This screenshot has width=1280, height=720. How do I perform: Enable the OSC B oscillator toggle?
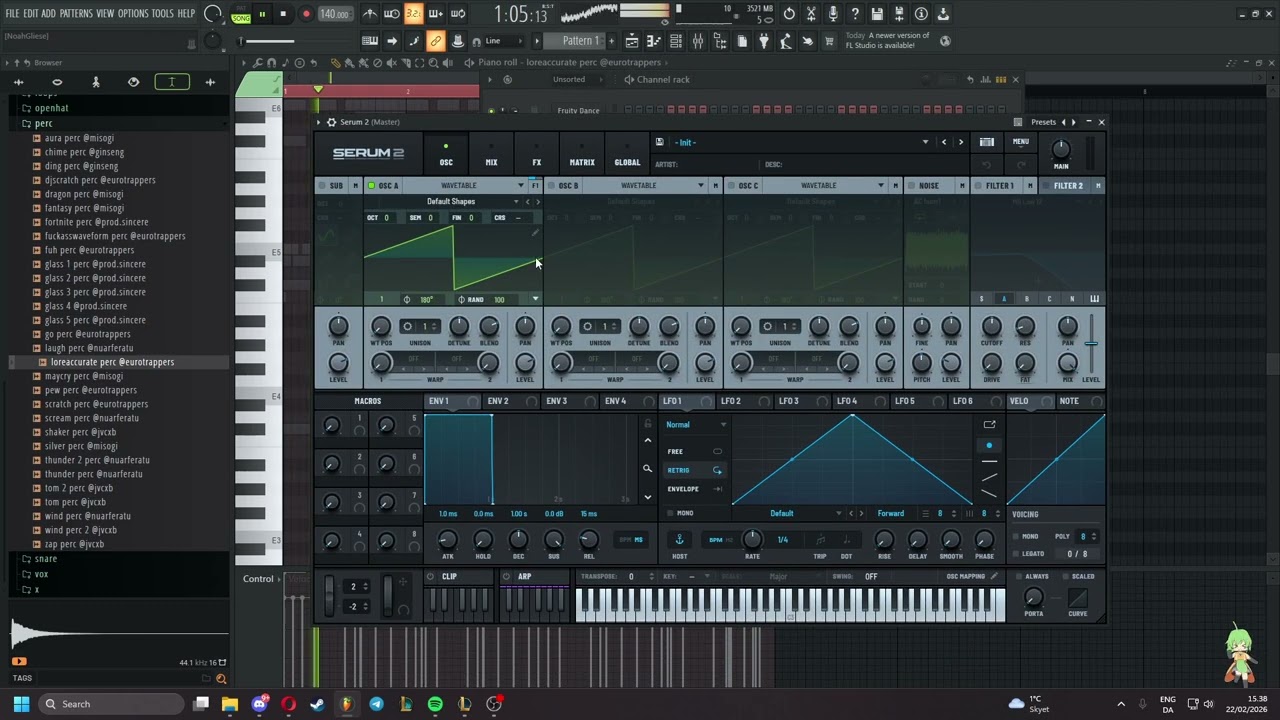pos(551,185)
